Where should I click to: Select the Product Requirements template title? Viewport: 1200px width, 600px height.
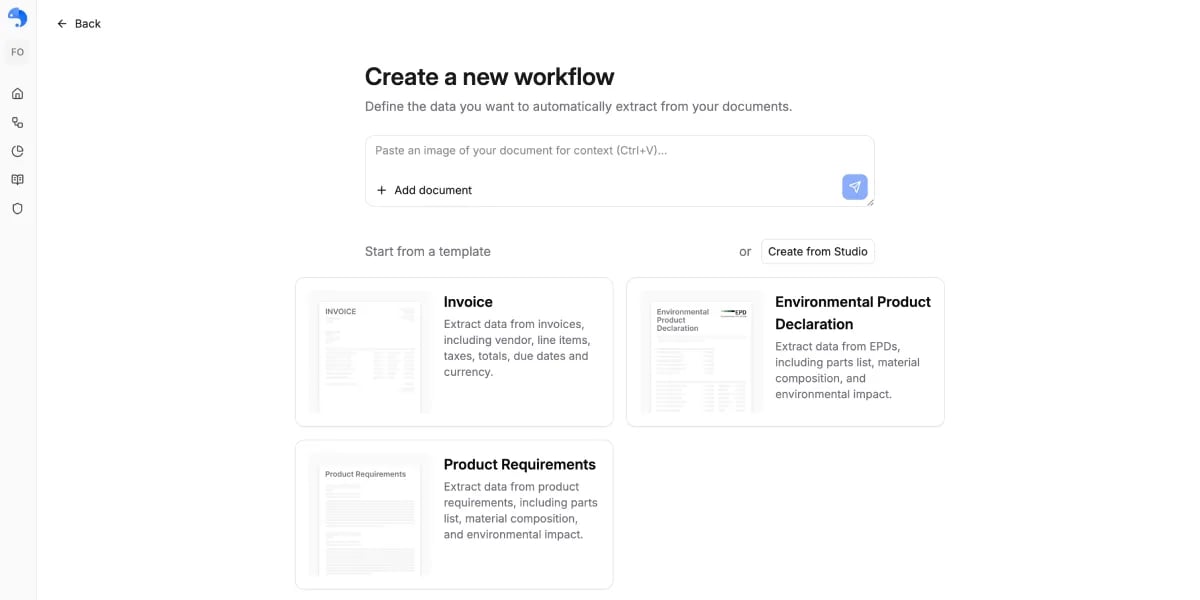point(520,465)
